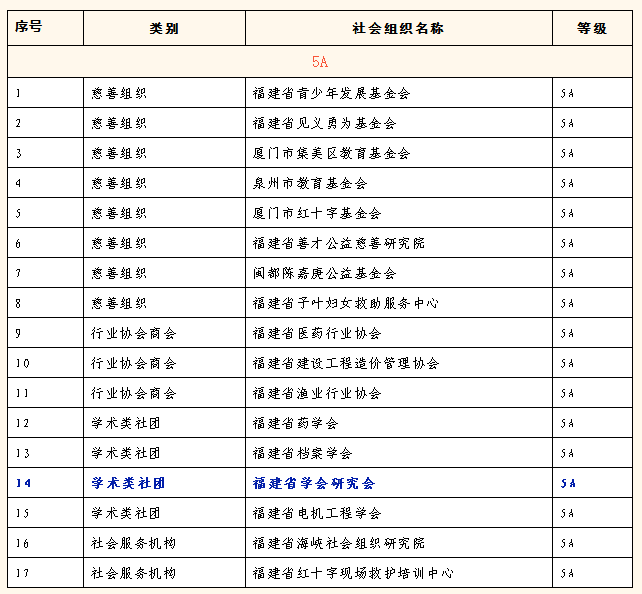Select 学术类社团 category in row 12
Image resolution: width=642 pixels, height=594 pixels.
tap(126, 423)
